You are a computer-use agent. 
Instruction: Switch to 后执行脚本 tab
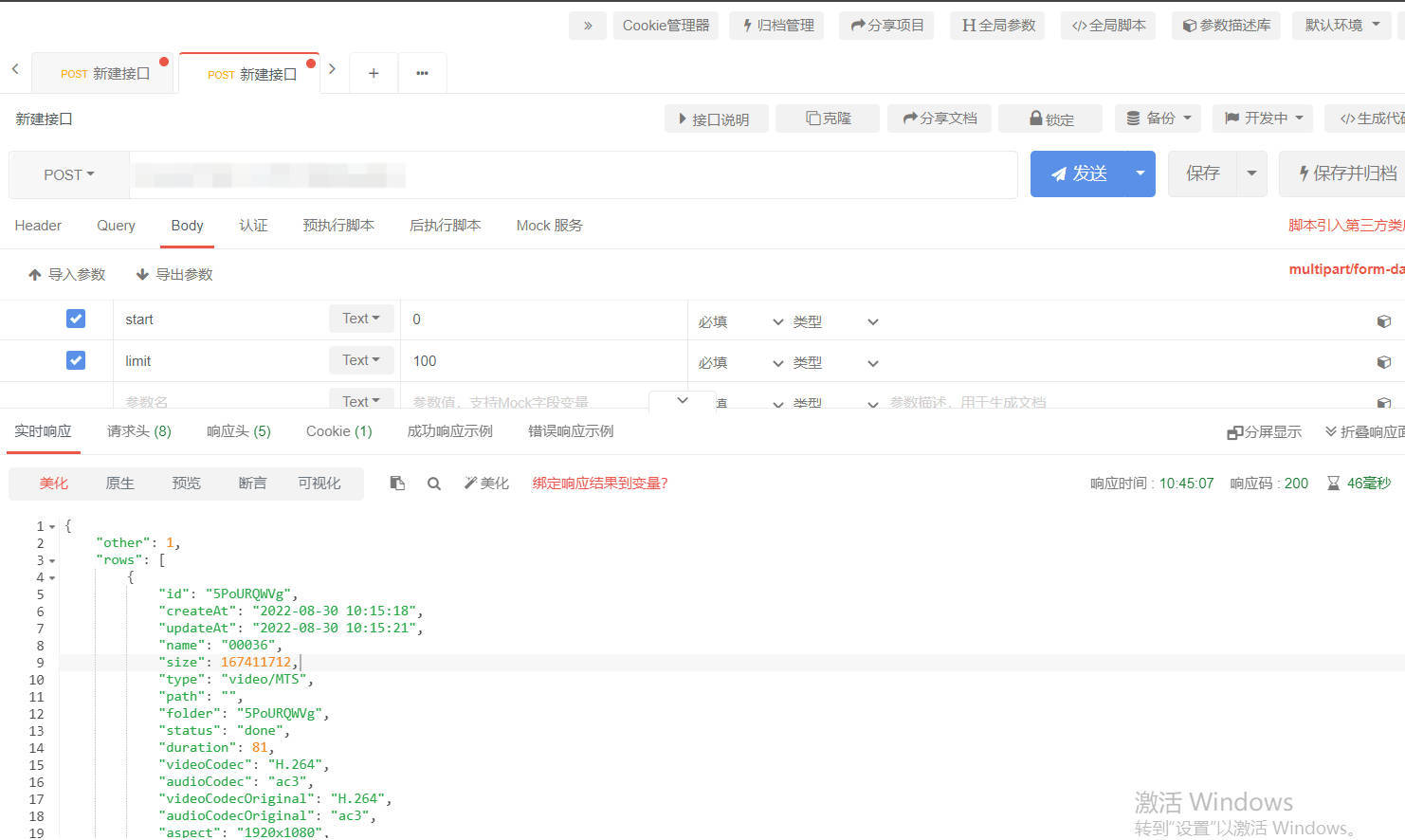(445, 226)
